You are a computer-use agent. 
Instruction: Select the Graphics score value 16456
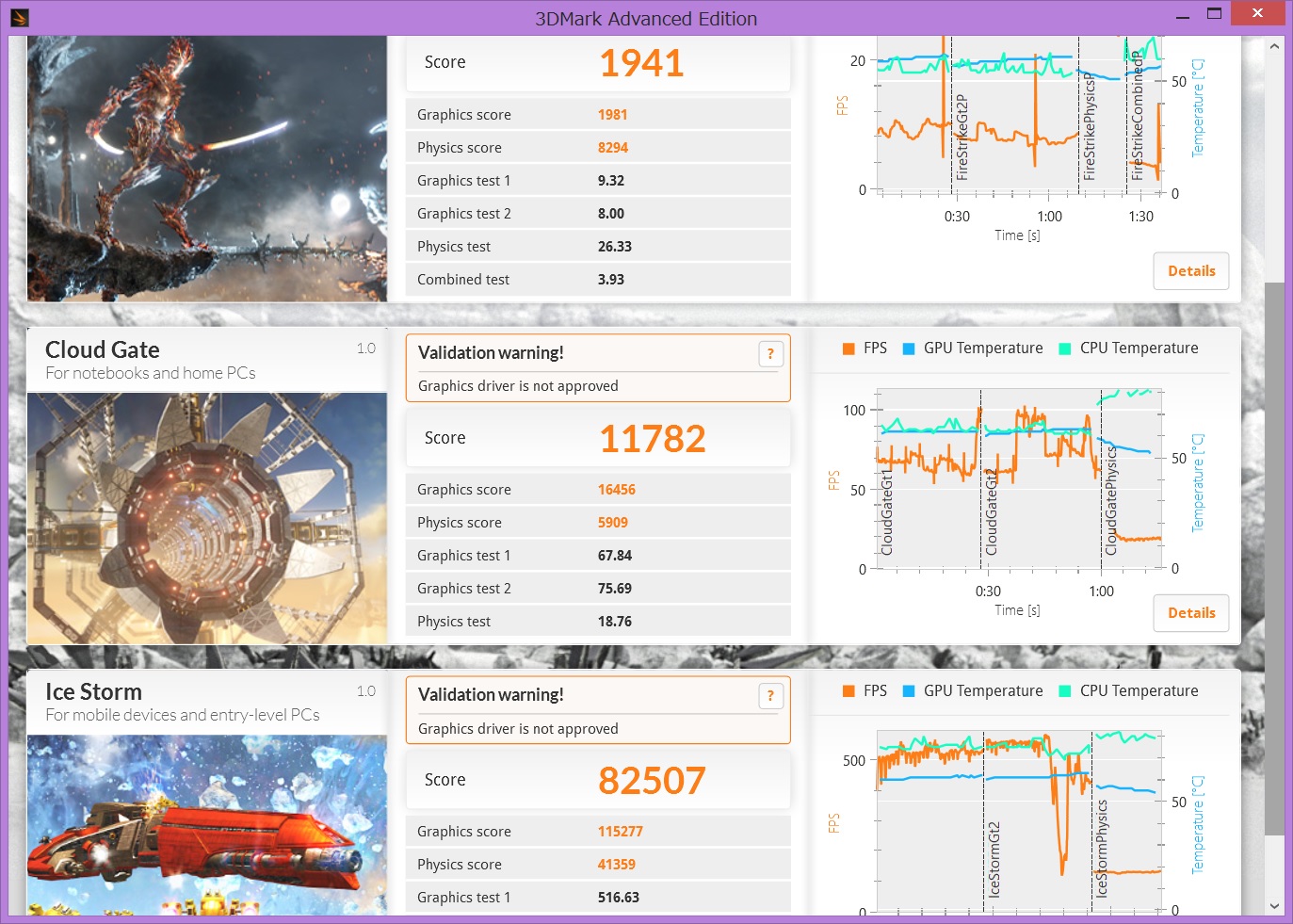click(617, 490)
